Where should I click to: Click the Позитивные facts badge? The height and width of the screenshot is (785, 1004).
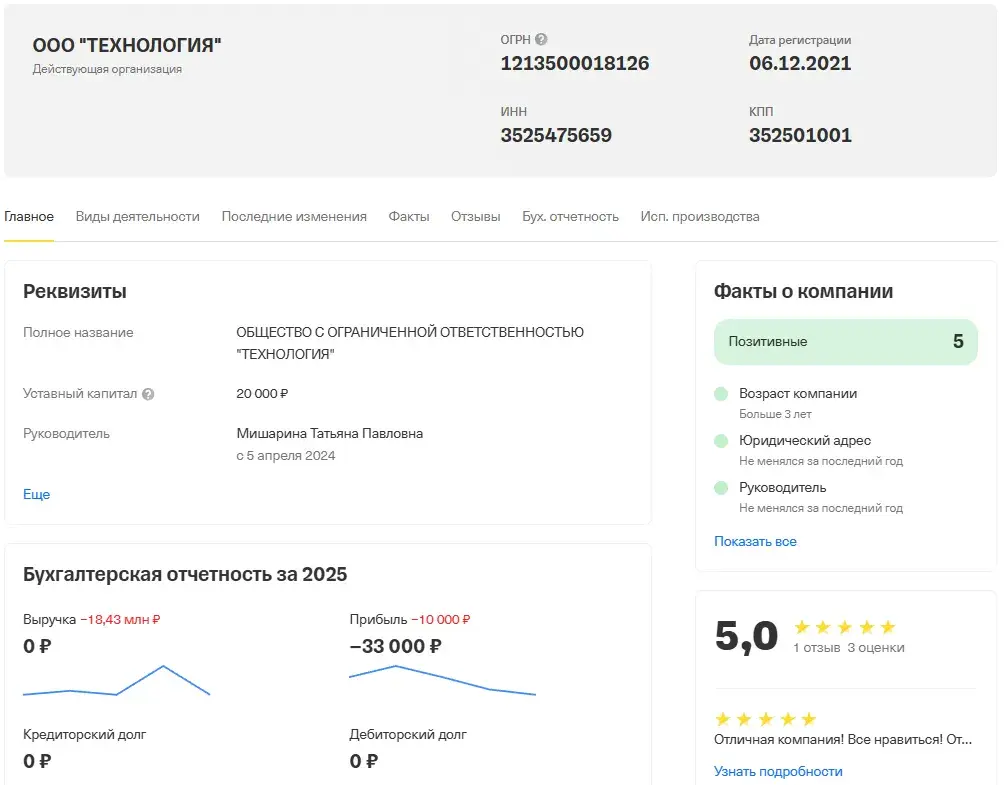click(x=846, y=341)
